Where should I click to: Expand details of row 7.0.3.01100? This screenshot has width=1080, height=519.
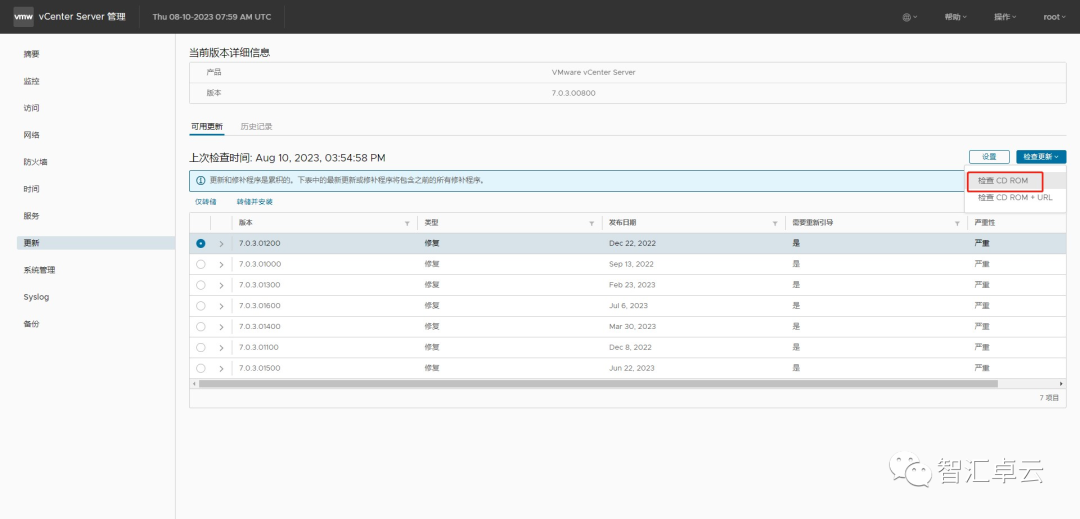coord(221,348)
